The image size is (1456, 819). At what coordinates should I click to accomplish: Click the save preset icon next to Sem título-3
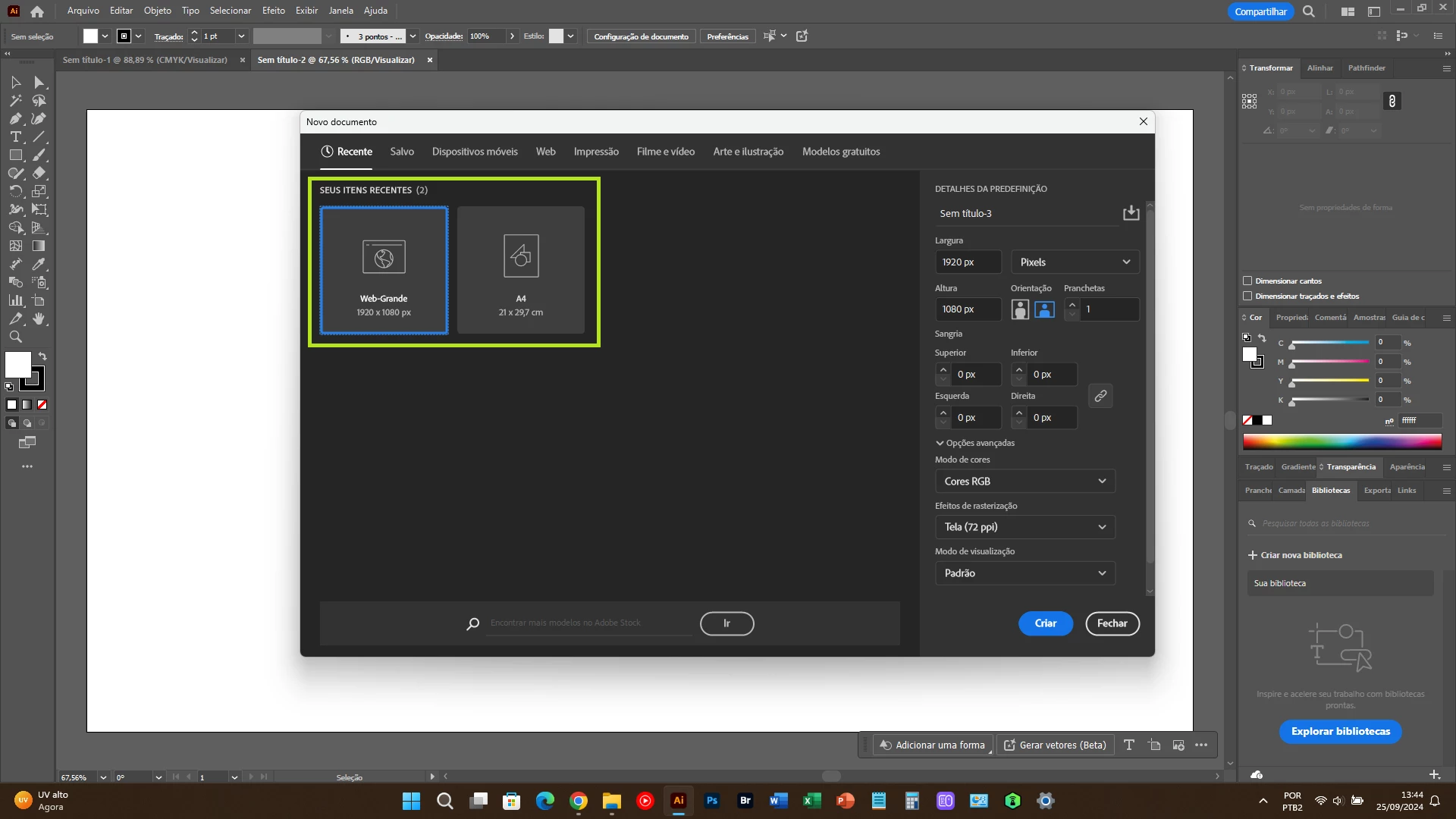pos(1131,213)
